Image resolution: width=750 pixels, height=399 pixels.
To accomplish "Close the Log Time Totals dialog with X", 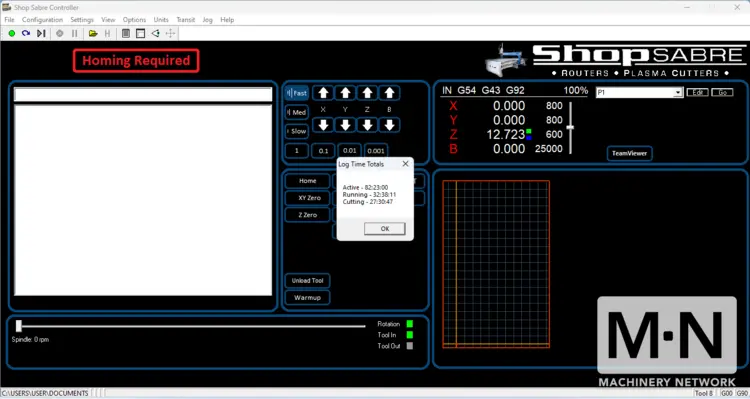I will pyautogui.click(x=406, y=164).
